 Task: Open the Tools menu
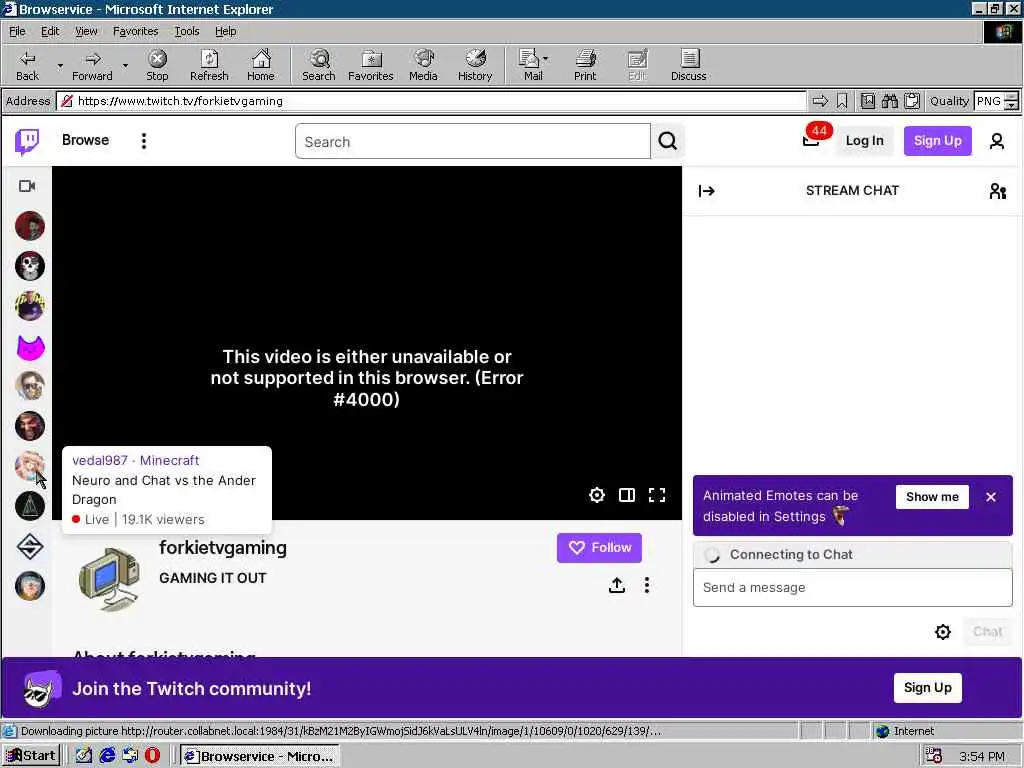coord(186,31)
